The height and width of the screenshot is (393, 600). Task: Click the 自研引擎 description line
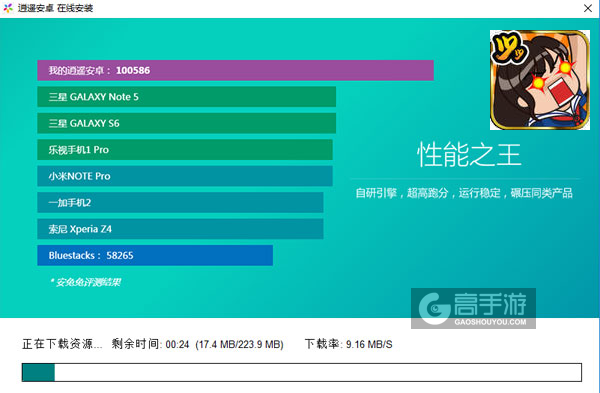click(464, 193)
